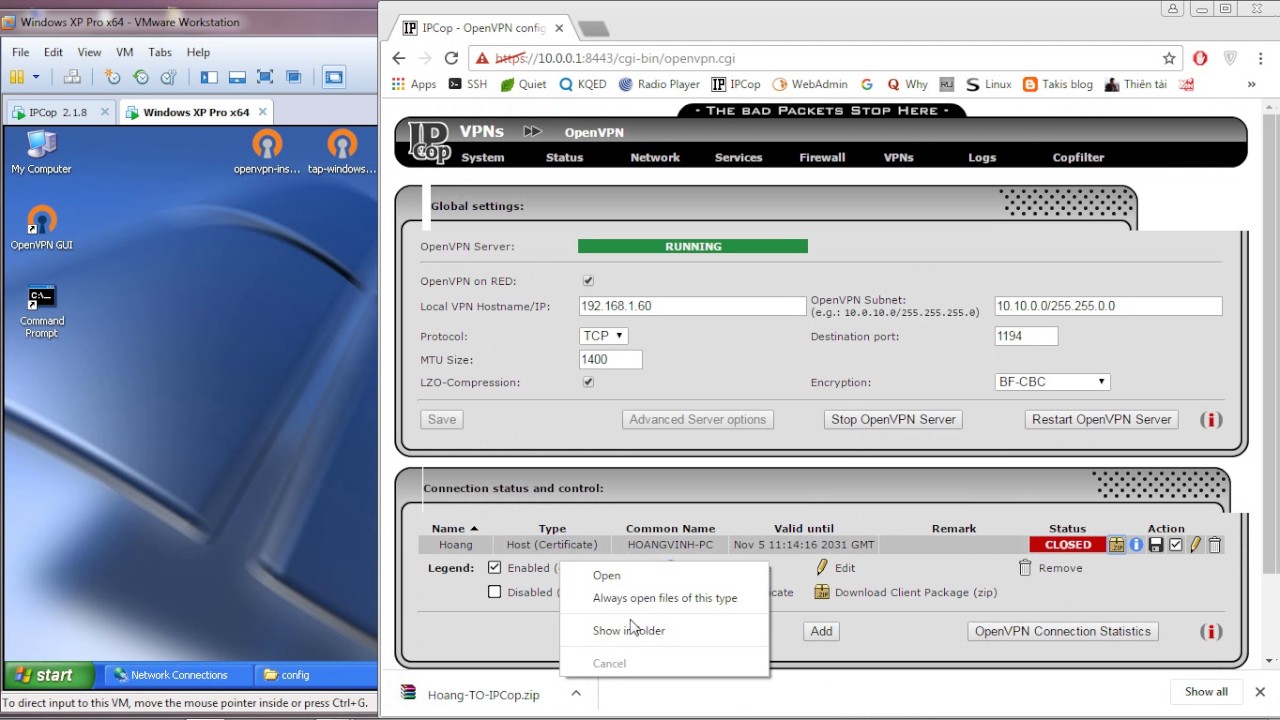This screenshot has height=720, width=1280.
Task: Click the help info icon in Global settings
Action: pyautogui.click(x=1211, y=420)
